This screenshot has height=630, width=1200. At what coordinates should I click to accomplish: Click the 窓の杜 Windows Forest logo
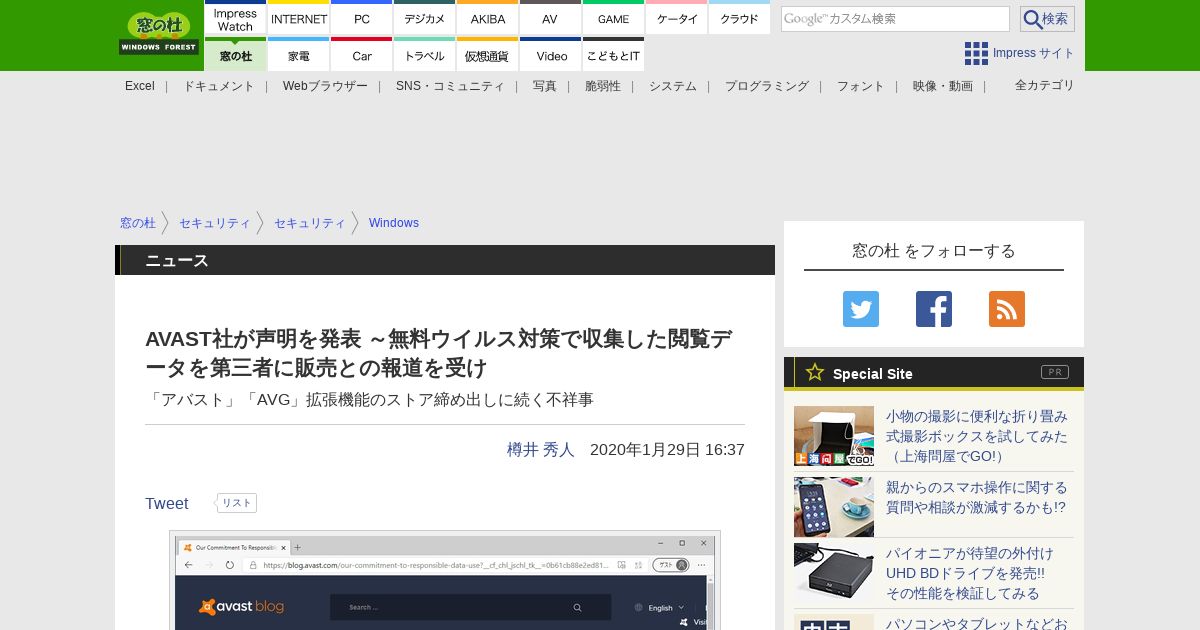(x=159, y=34)
